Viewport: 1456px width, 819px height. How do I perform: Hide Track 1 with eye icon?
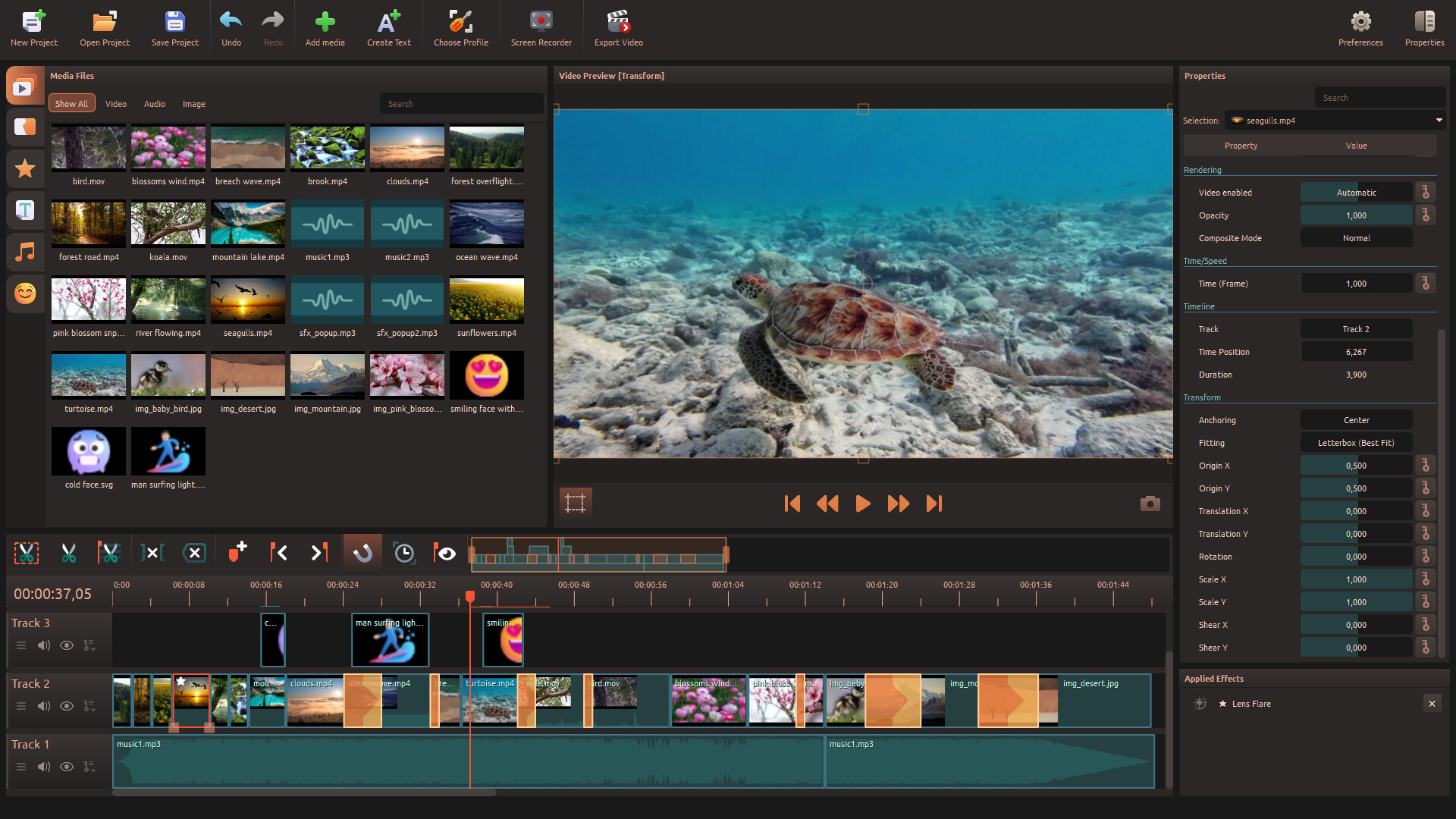[x=67, y=767]
